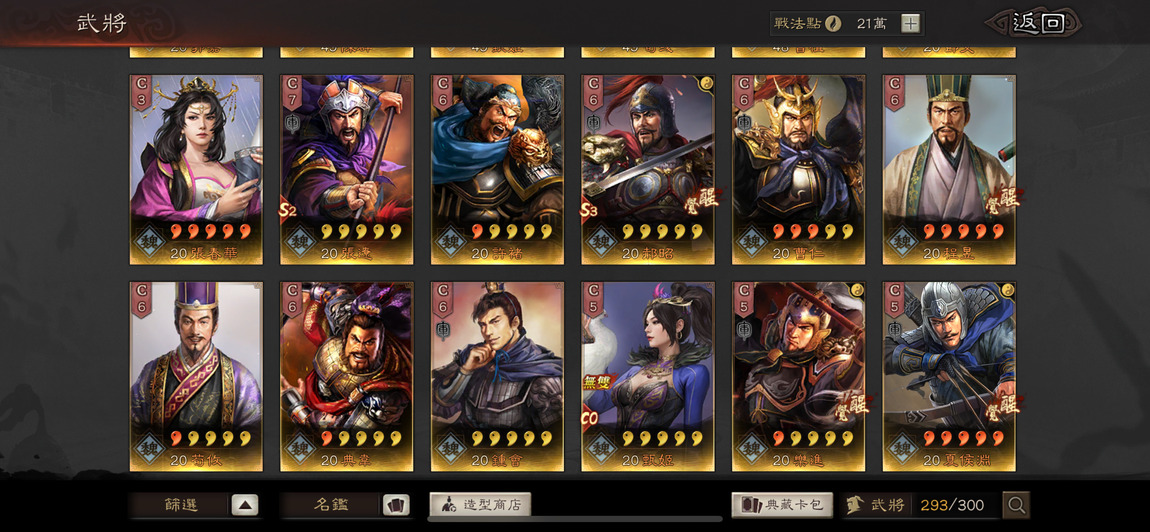Click the 魏 faction badge on 張春華 card
Image resolution: width=1150 pixels, height=532 pixels.
(149, 243)
